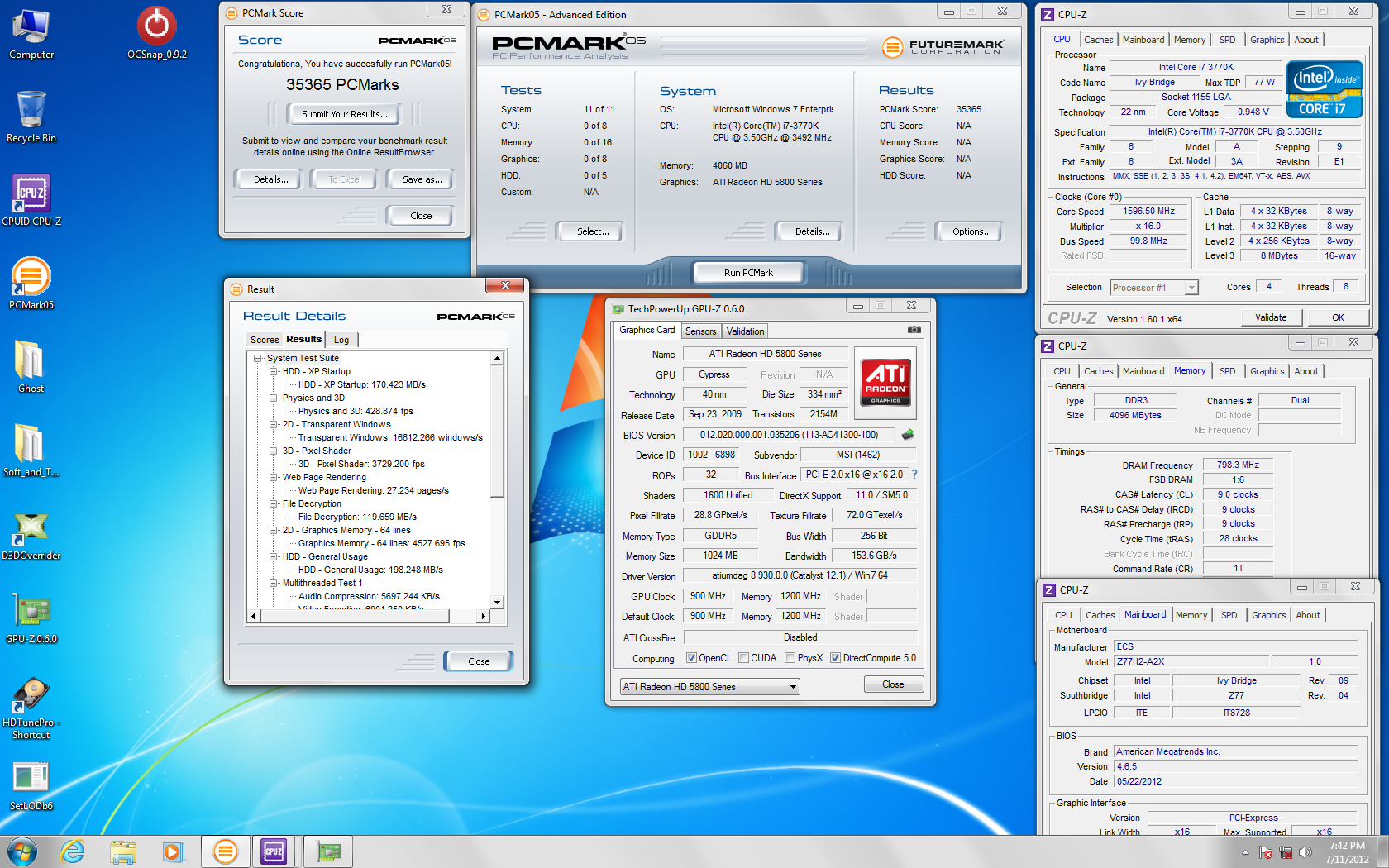Screen dimensions: 1389x868
Task: Select Audio Compression: 5697.244 KB/s row
Action: (x=369, y=596)
